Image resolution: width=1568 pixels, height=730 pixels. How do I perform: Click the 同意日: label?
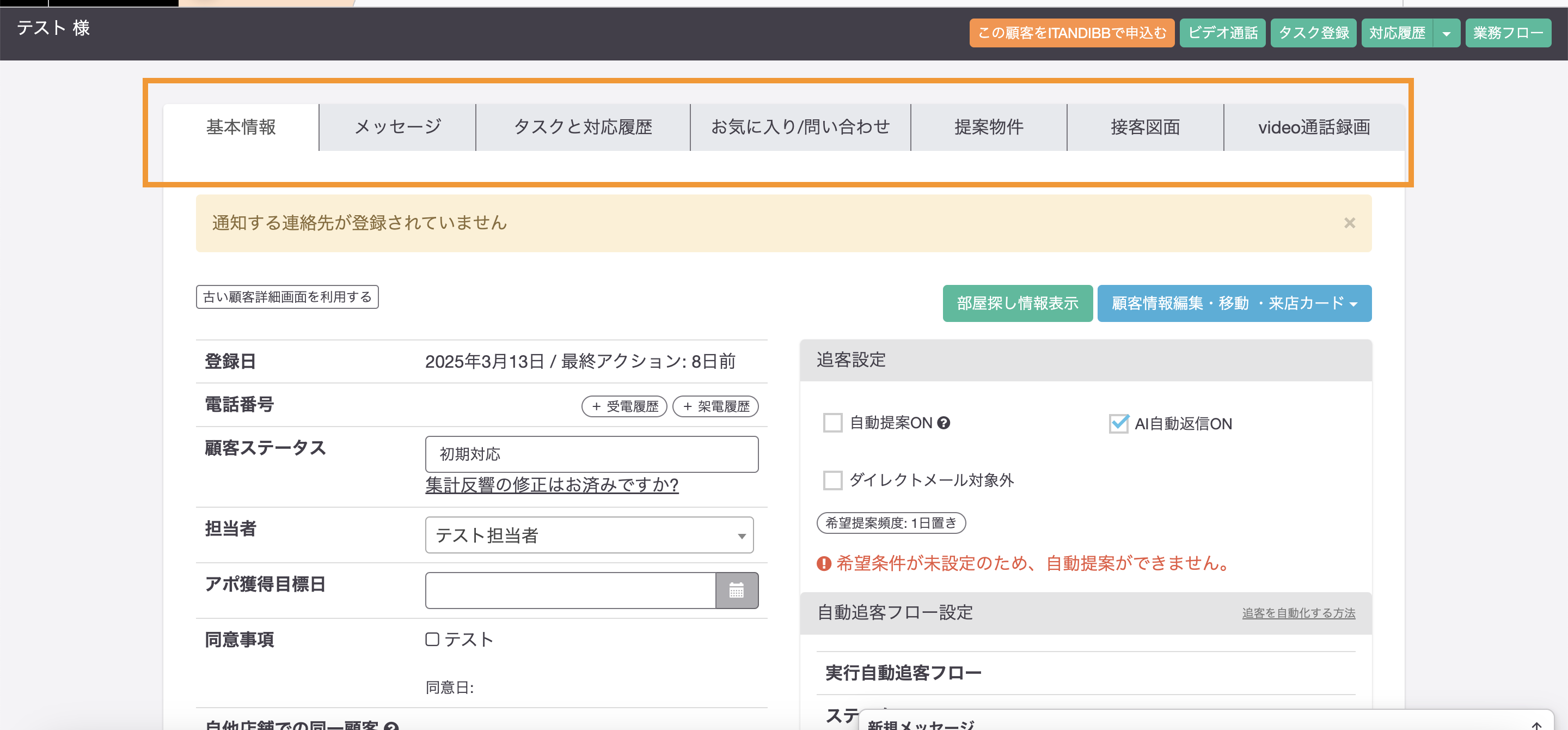(x=449, y=688)
